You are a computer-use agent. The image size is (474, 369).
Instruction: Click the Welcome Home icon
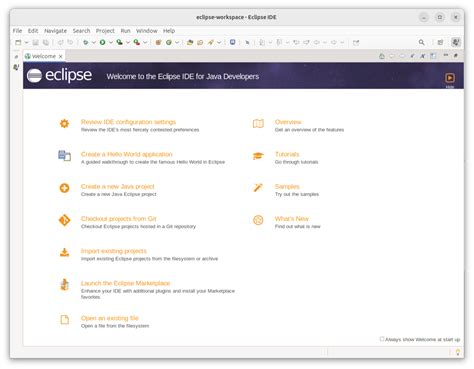(382, 56)
